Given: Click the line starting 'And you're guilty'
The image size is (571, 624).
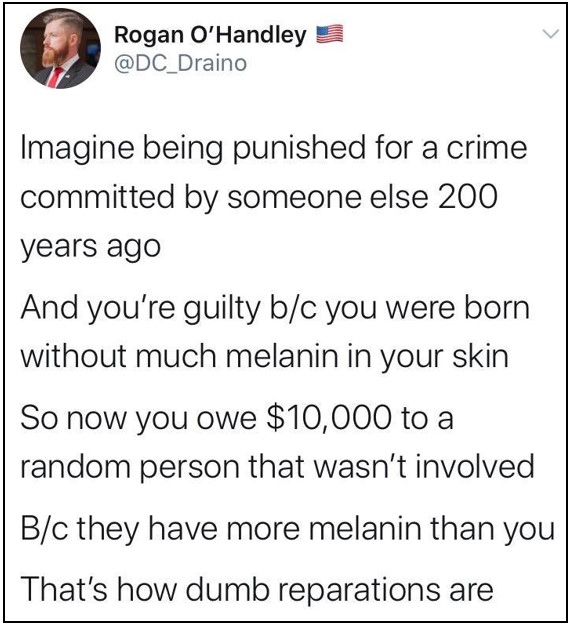Looking at the screenshot, I should pyautogui.click(x=275, y=309).
